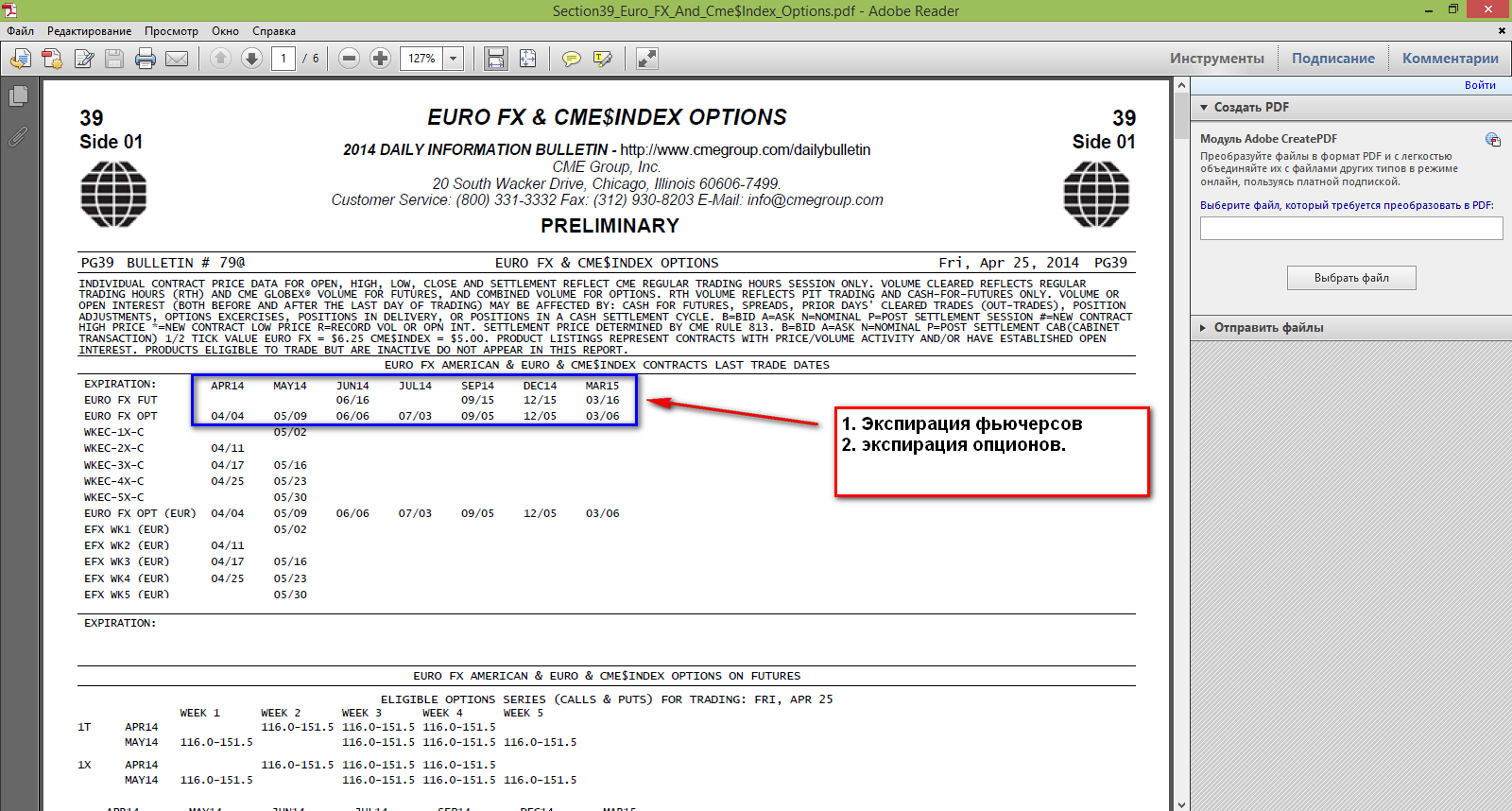The width and height of the screenshot is (1512, 811).
Task: Zoom out with the minus button
Action: pos(349,59)
